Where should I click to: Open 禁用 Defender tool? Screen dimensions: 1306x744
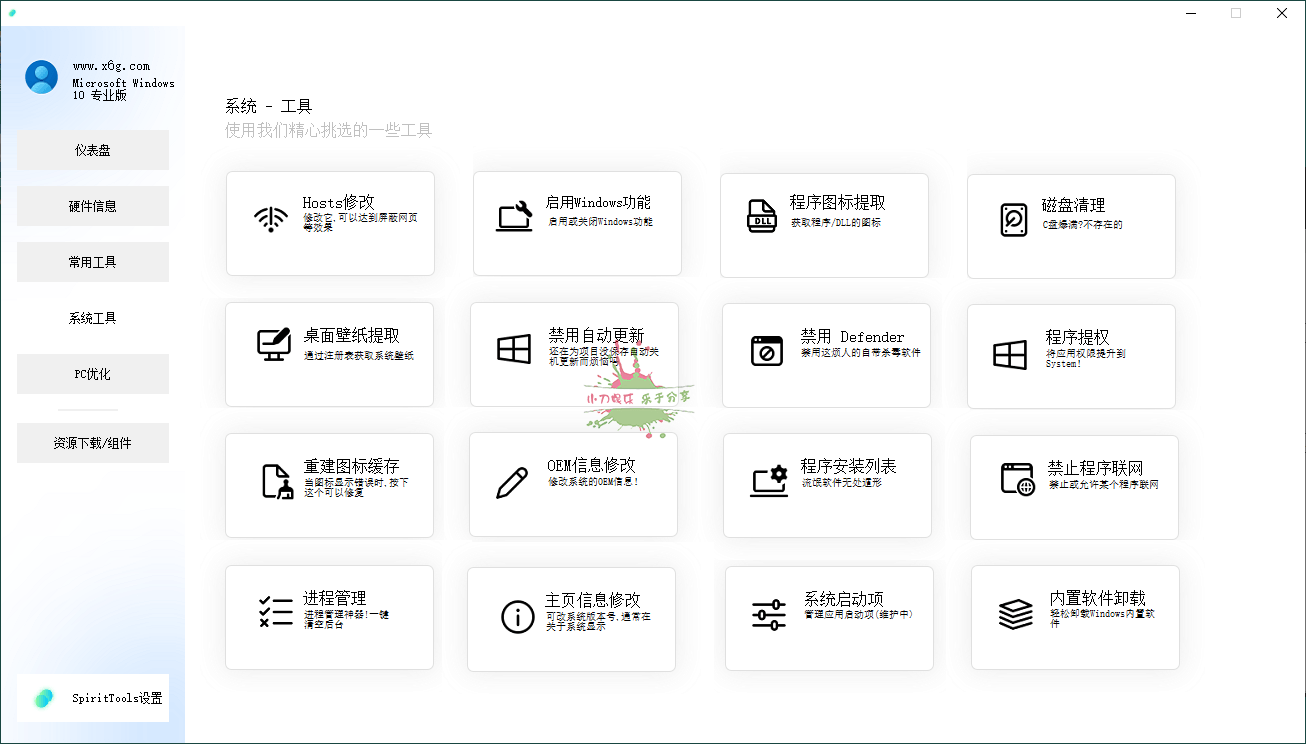826,355
